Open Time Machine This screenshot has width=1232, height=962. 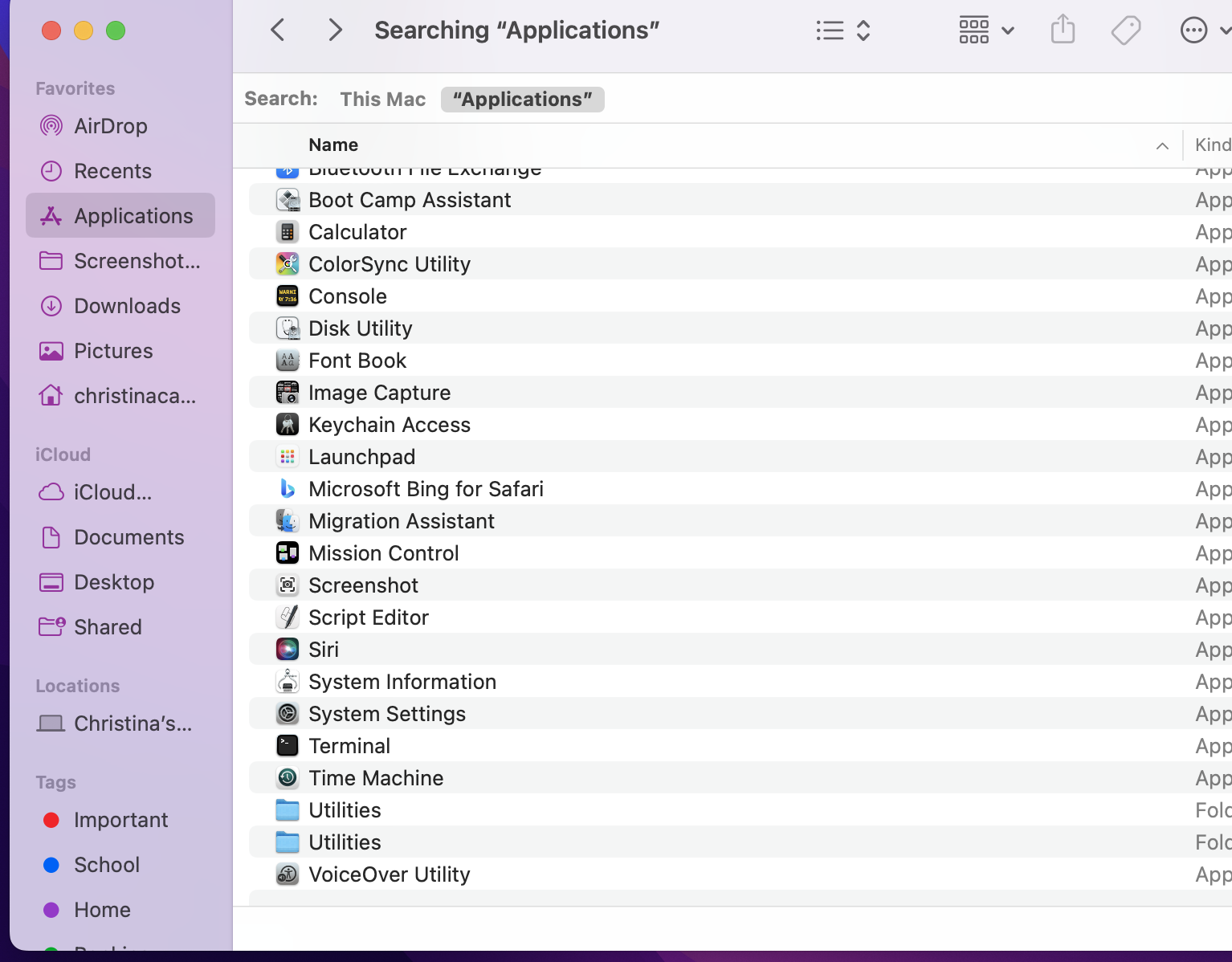point(376,777)
